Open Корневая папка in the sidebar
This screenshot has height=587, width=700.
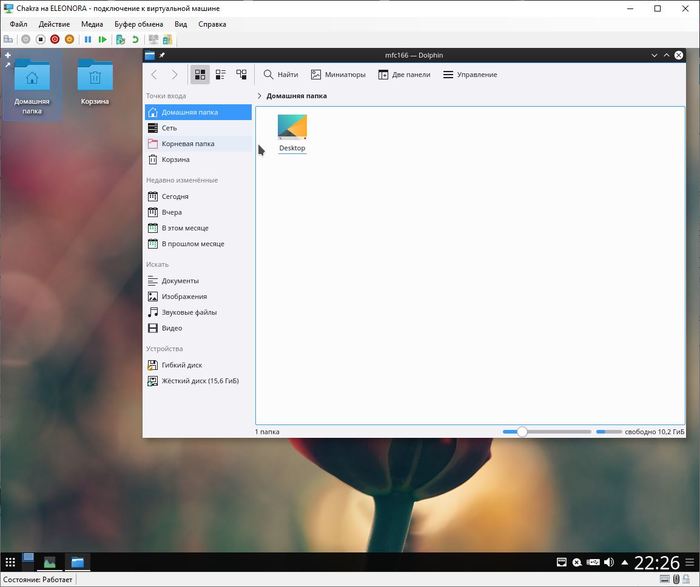(x=188, y=144)
